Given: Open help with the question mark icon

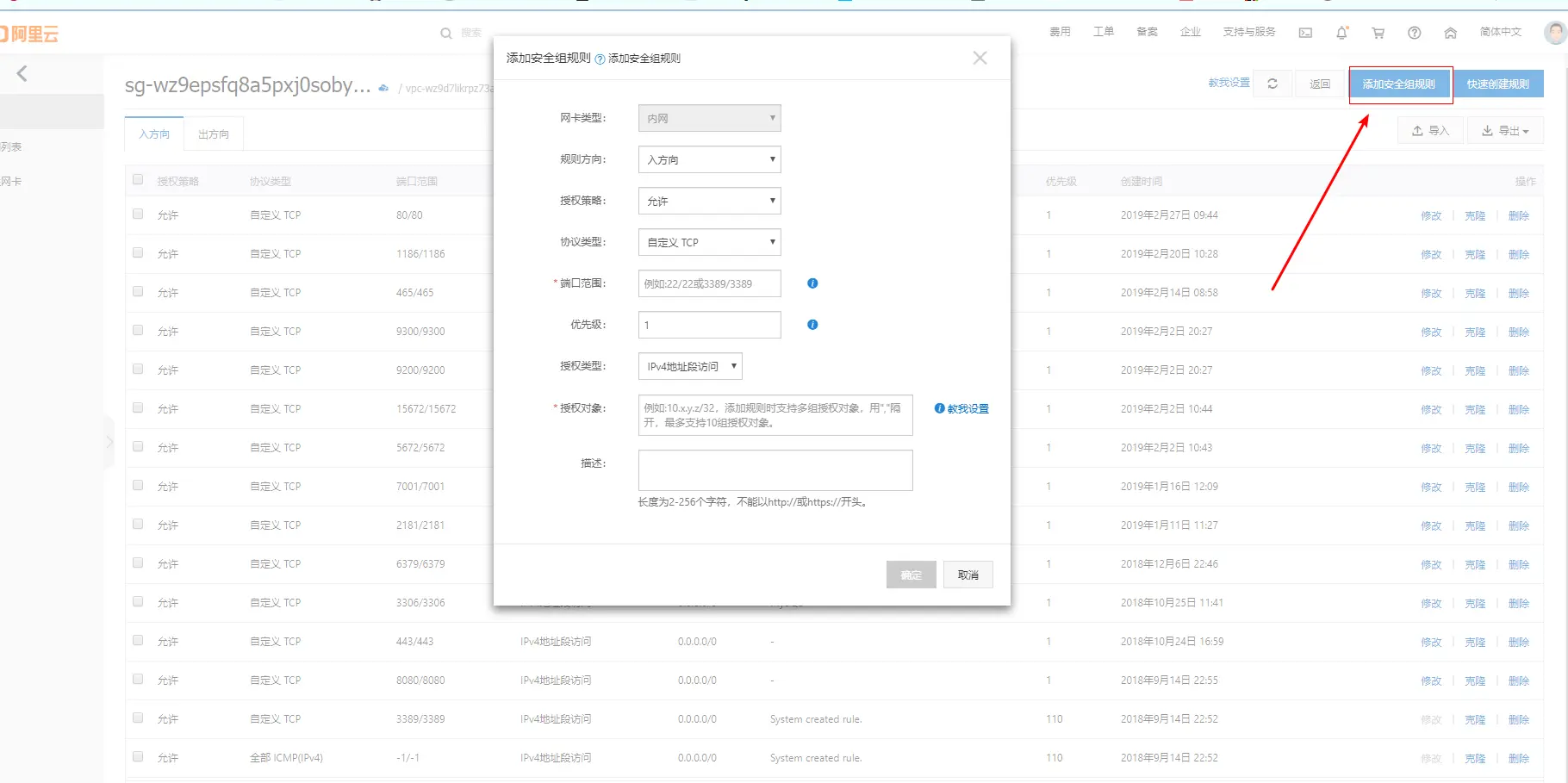Looking at the screenshot, I should tap(1414, 32).
